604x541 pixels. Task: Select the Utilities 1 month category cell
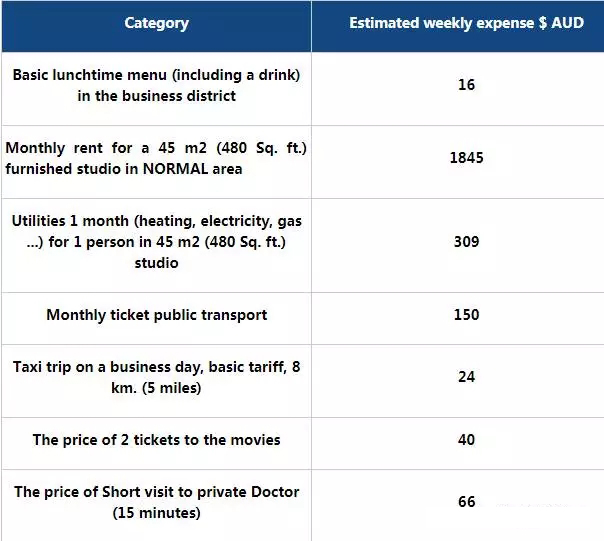(x=156, y=241)
